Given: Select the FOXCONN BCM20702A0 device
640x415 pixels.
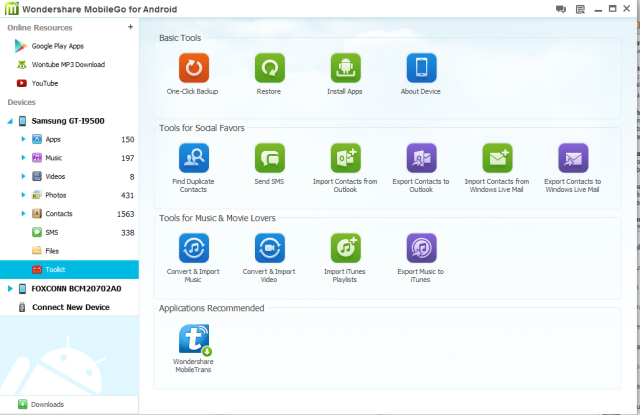Looking at the screenshot, I should click(76, 289).
